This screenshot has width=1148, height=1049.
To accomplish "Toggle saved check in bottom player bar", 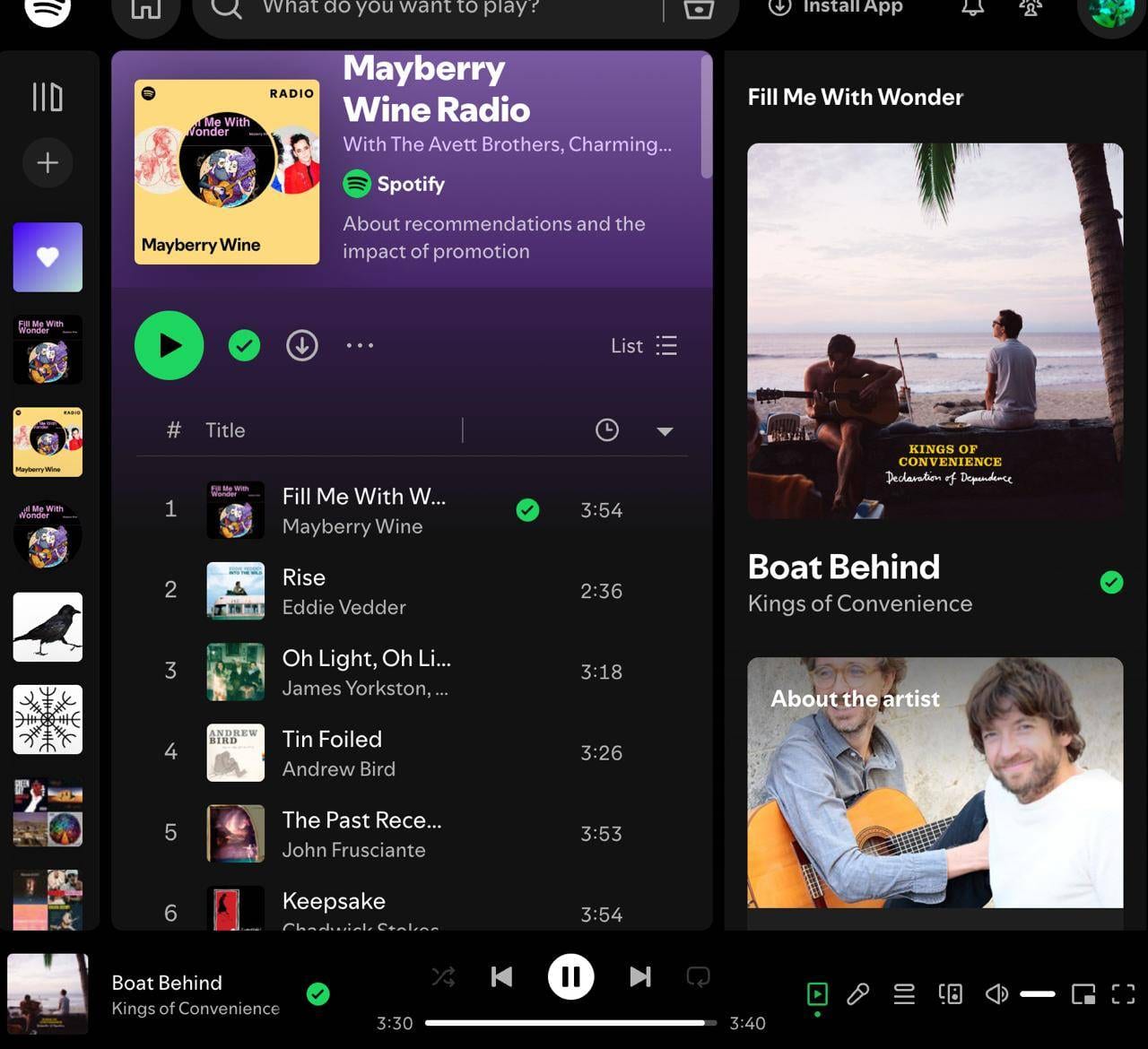I will click(x=317, y=993).
